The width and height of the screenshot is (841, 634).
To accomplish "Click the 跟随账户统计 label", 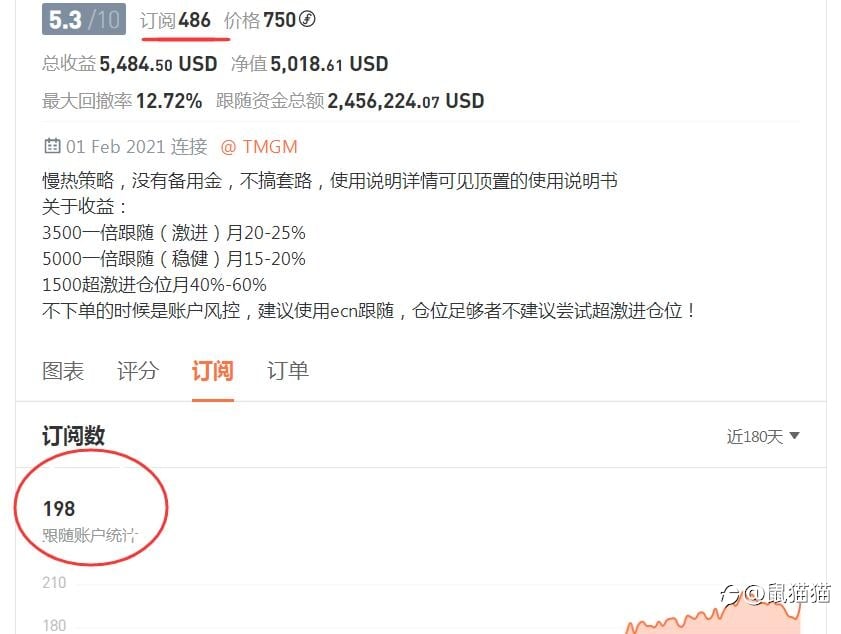I will [90, 535].
